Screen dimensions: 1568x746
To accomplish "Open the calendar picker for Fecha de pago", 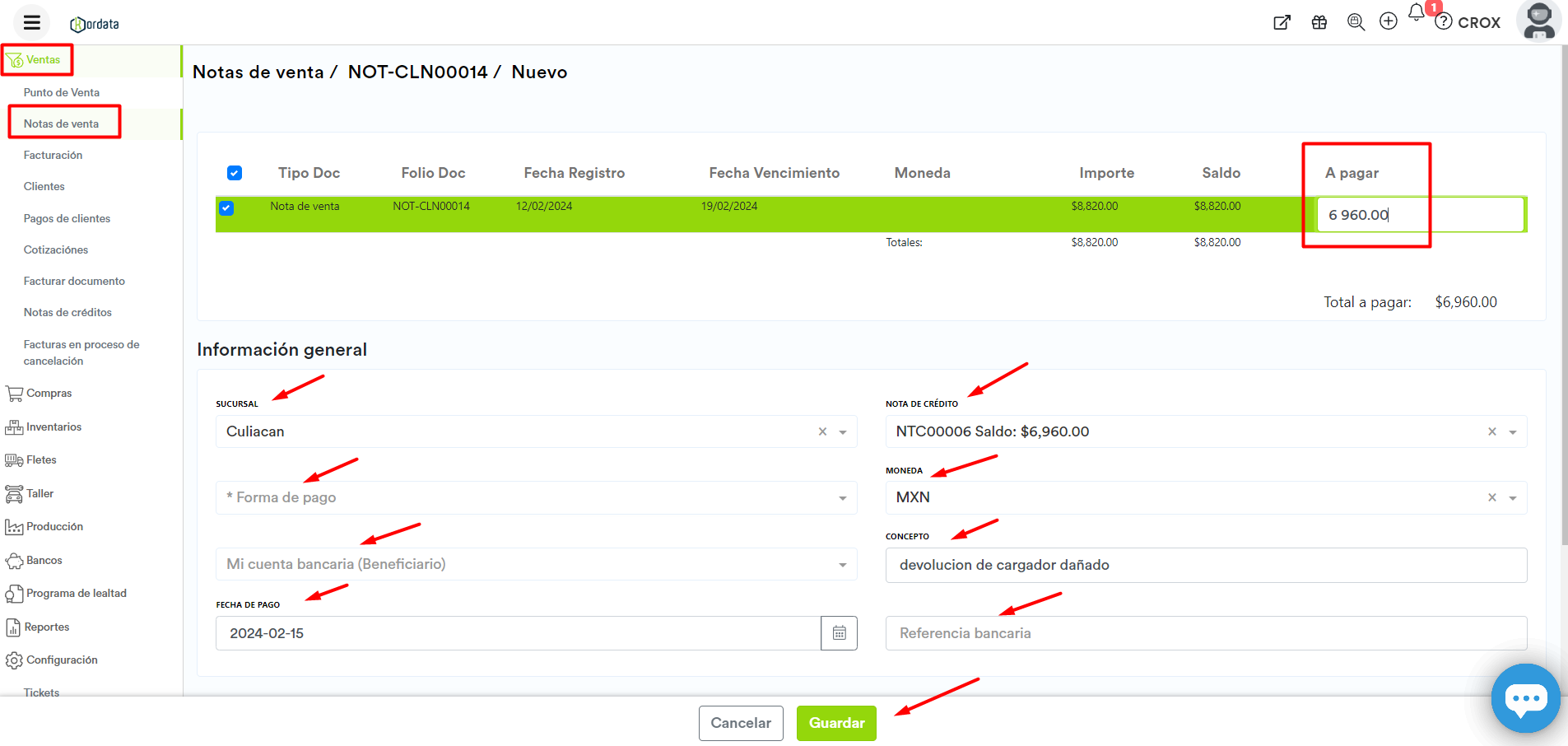I will coord(839,633).
